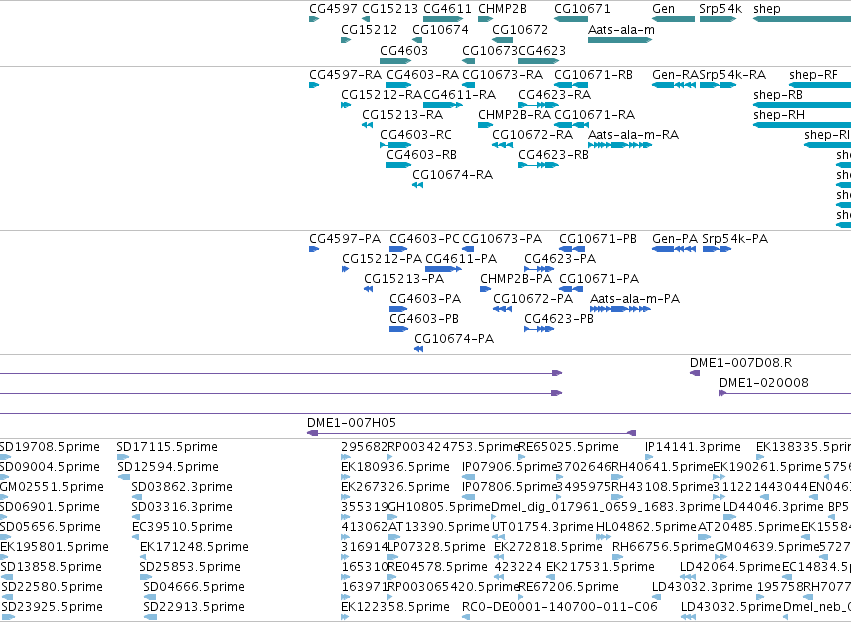Open the Gen gene label
This screenshot has height=622, width=851.
coord(663,9)
